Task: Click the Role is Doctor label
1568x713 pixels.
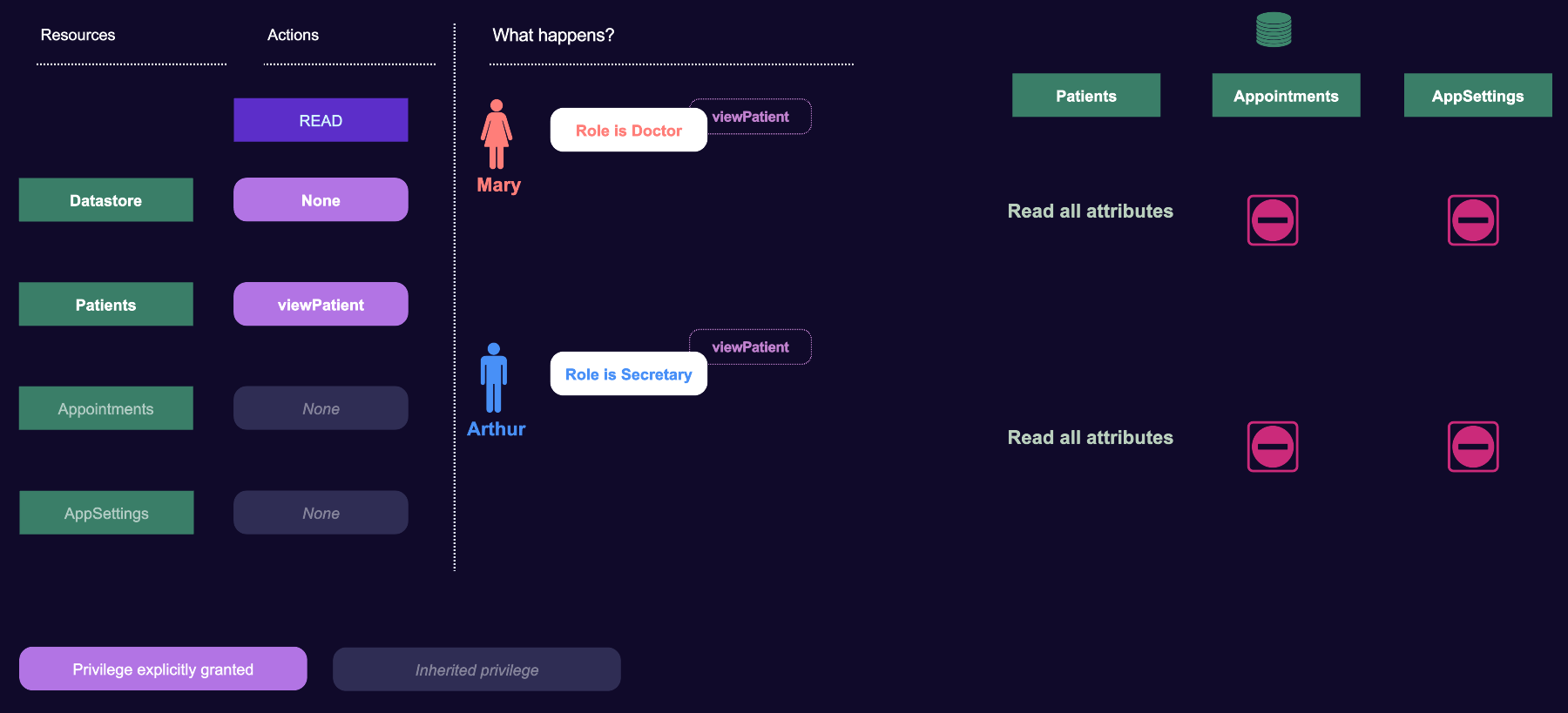Action: [x=629, y=130]
